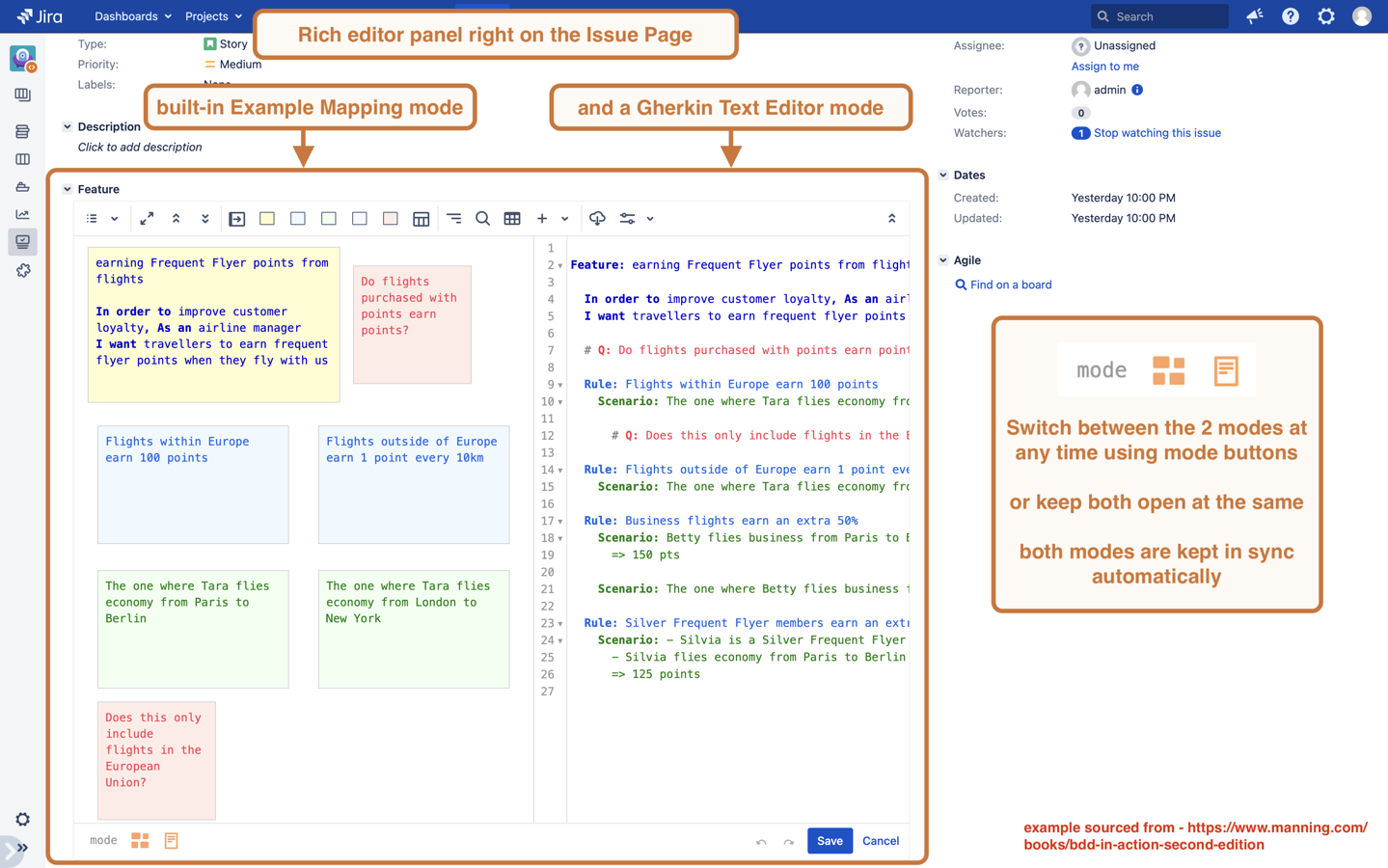The height and width of the screenshot is (868, 1388).
Task: Open the Dashboards menu
Action: (132, 16)
